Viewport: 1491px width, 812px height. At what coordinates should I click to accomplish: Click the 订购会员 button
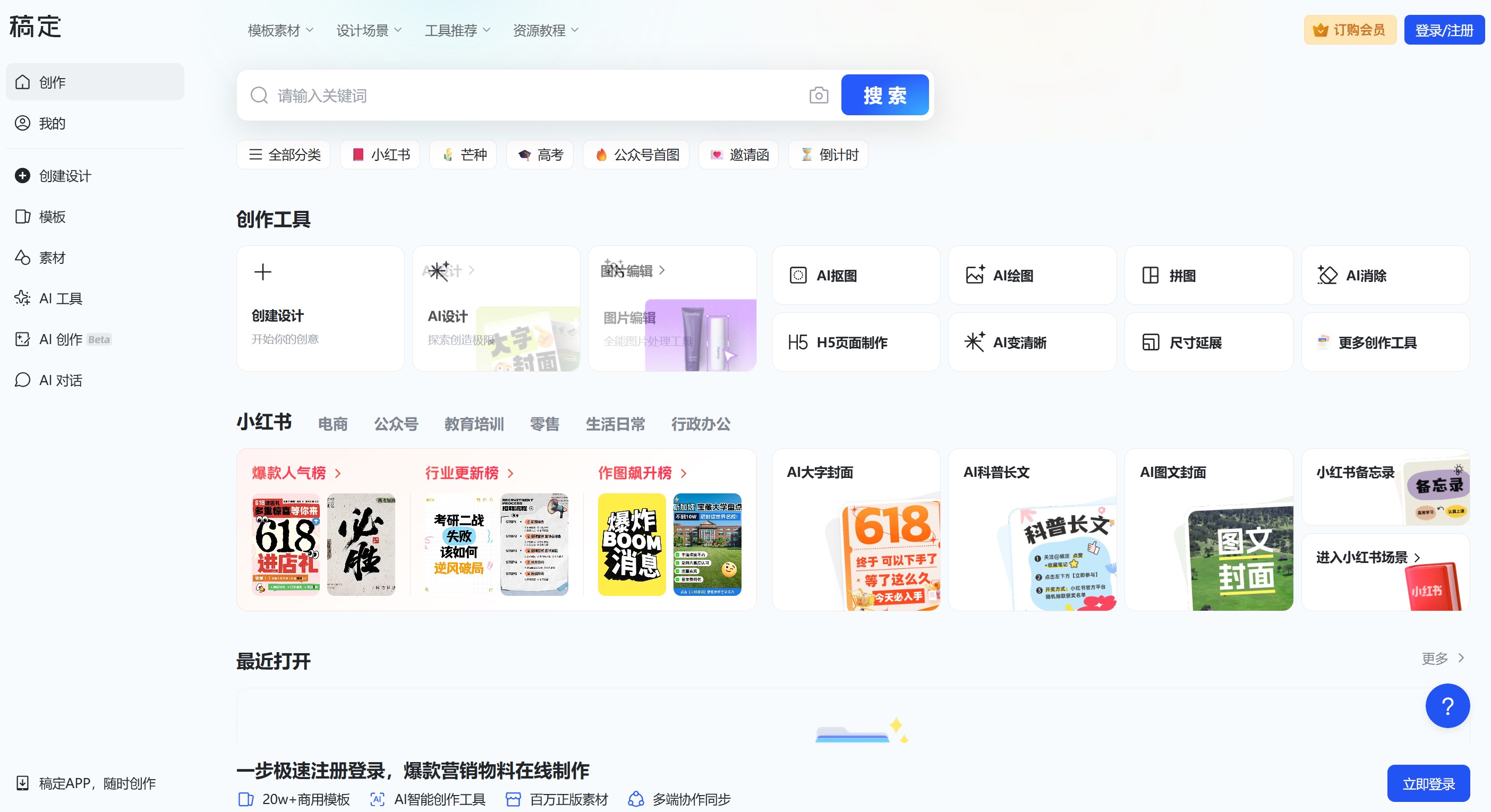1349,30
